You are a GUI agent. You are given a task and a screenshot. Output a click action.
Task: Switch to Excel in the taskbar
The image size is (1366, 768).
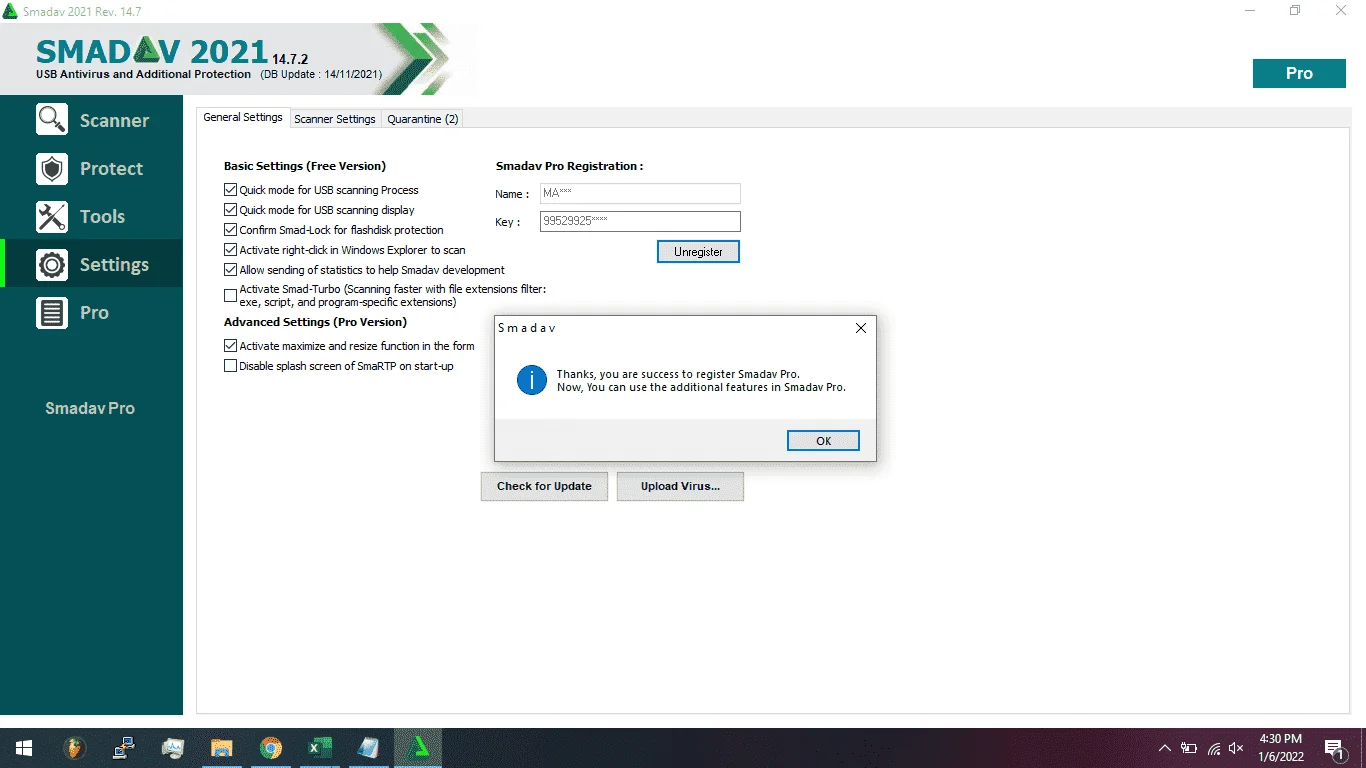(320, 748)
